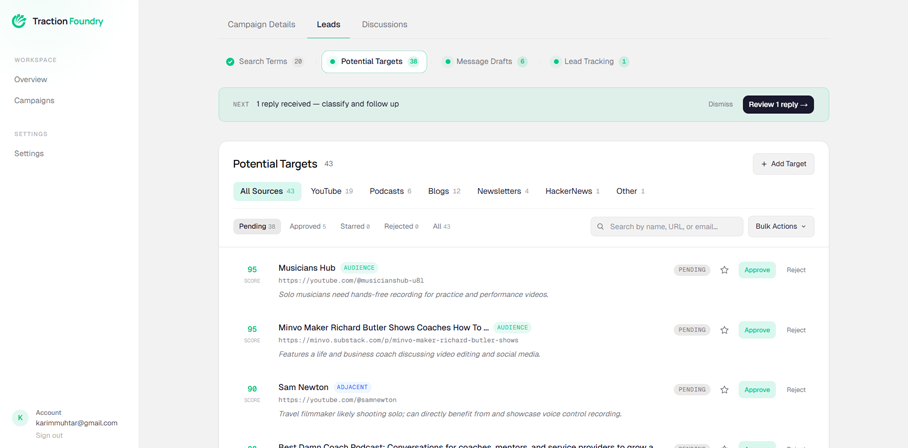908x448 pixels.
Task: Open the Musicians Hub target title
Action: (x=307, y=267)
